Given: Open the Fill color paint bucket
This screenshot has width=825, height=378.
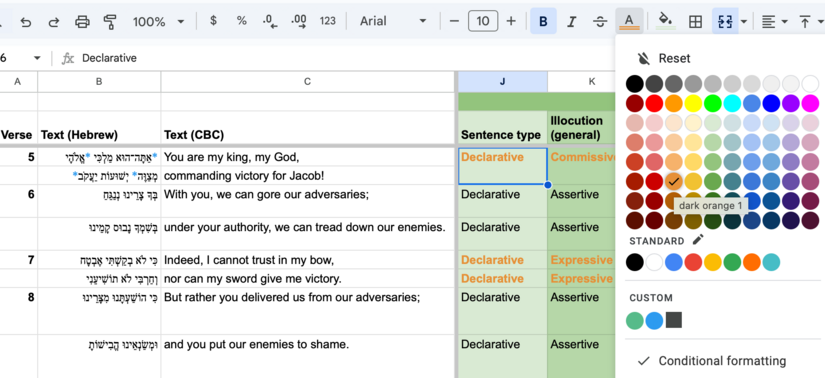Looking at the screenshot, I should [x=666, y=21].
